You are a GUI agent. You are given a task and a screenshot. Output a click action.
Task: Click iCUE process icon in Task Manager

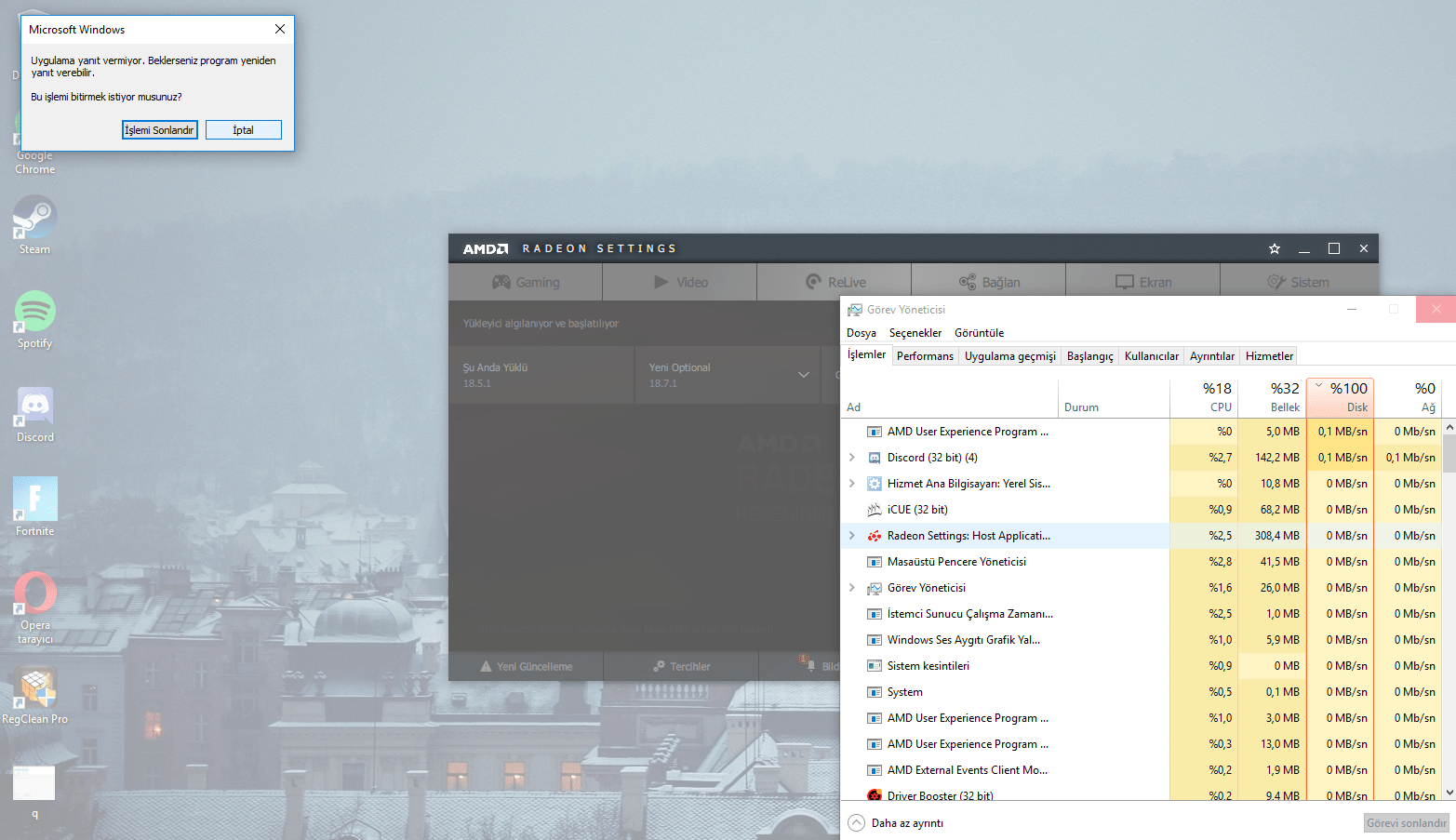tap(875, 510)
